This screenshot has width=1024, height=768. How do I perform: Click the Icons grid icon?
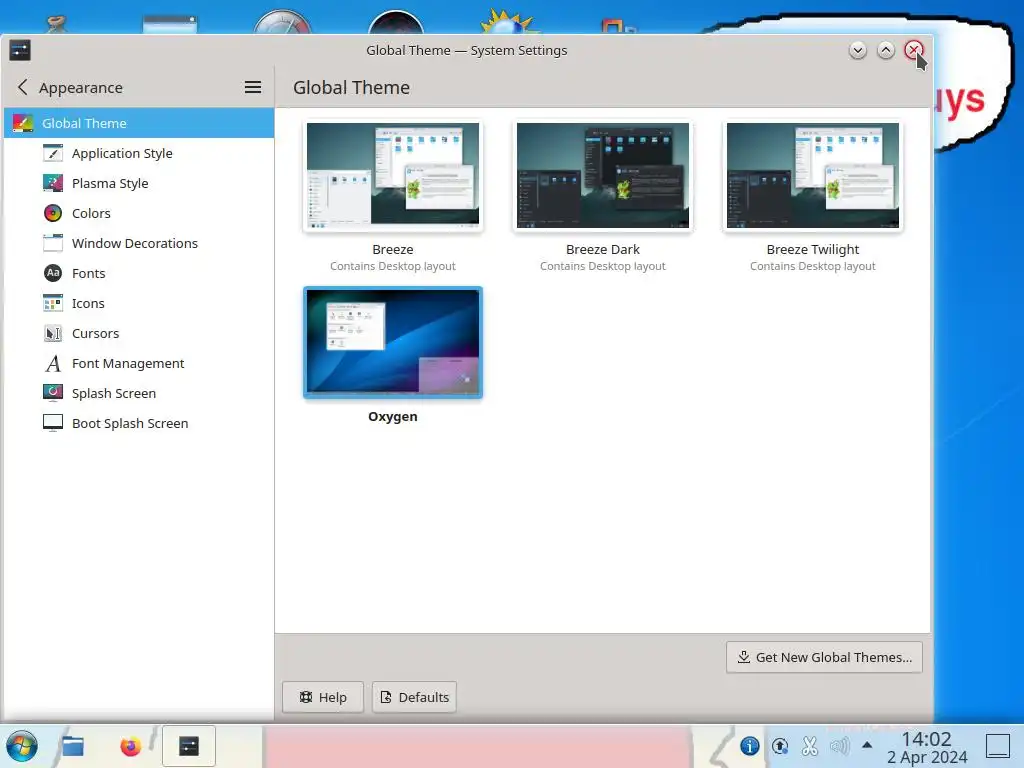coord(53,303)
